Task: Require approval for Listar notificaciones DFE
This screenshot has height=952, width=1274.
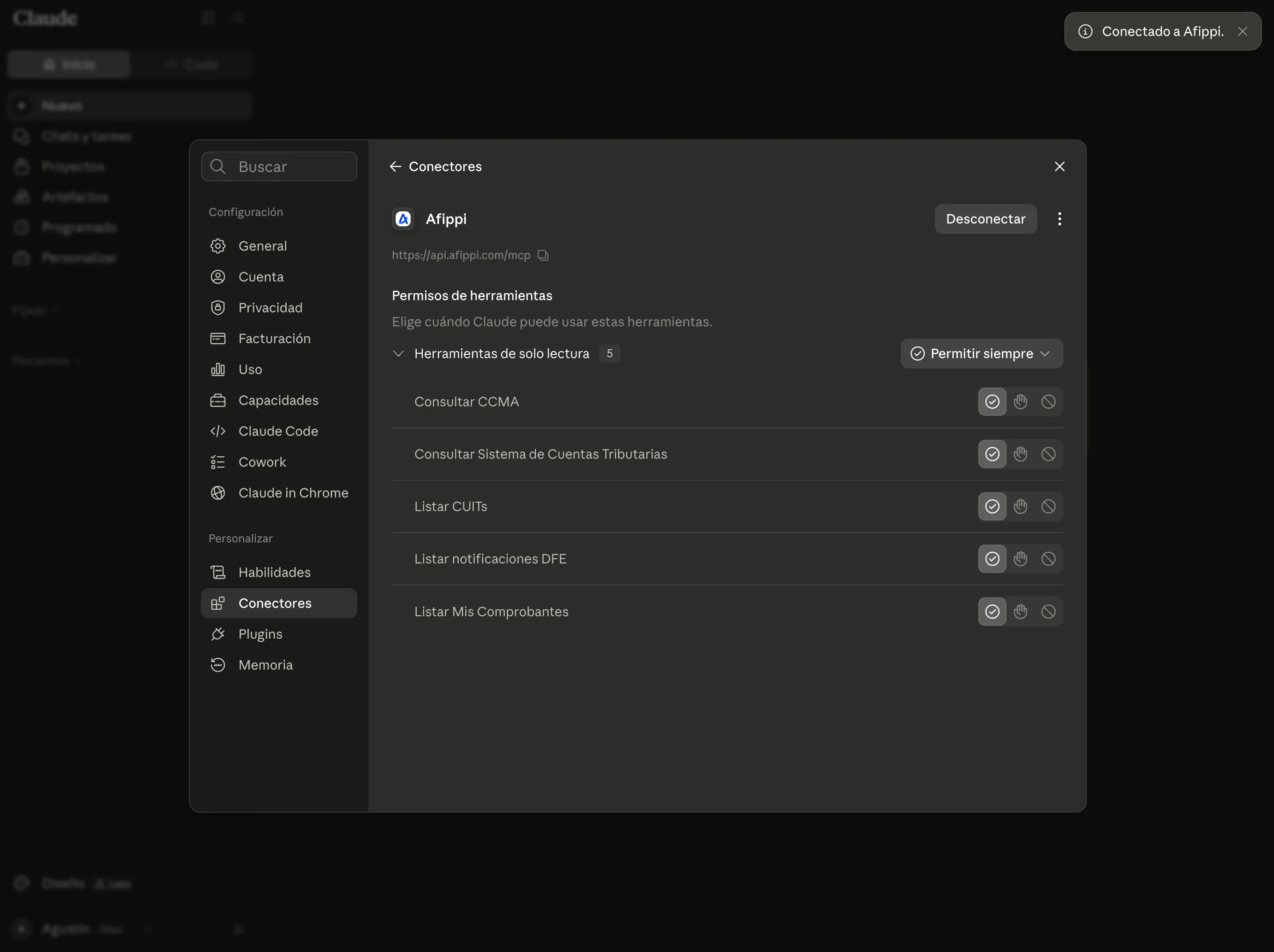Action: click(x=1020, y=559)
